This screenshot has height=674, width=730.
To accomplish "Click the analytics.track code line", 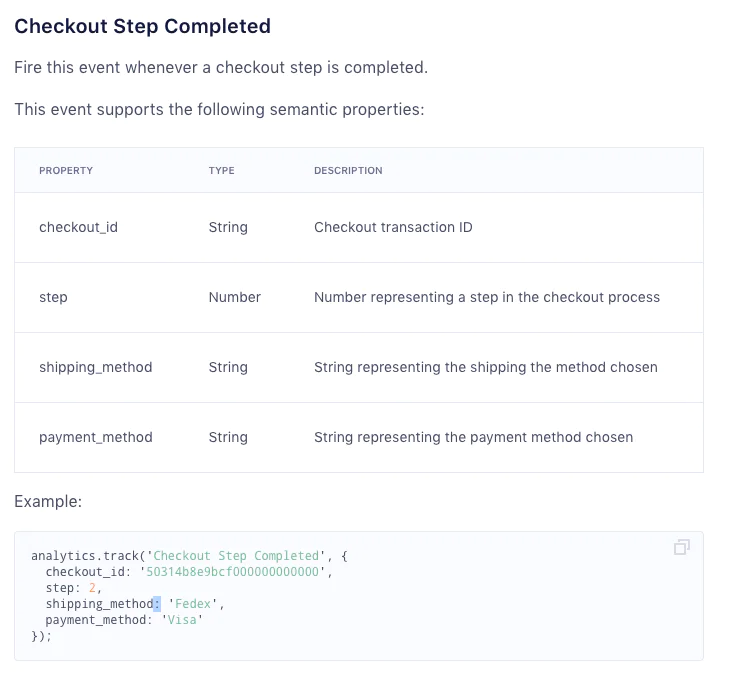I will 189,556.
